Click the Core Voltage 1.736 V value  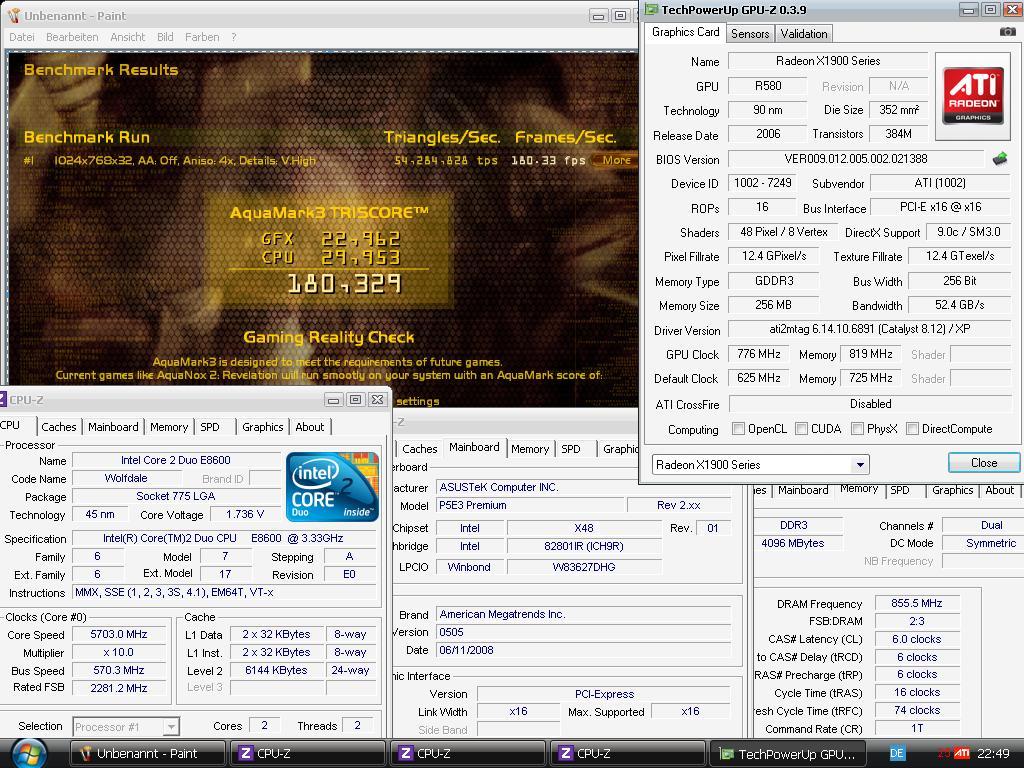(x=245, y=514)
